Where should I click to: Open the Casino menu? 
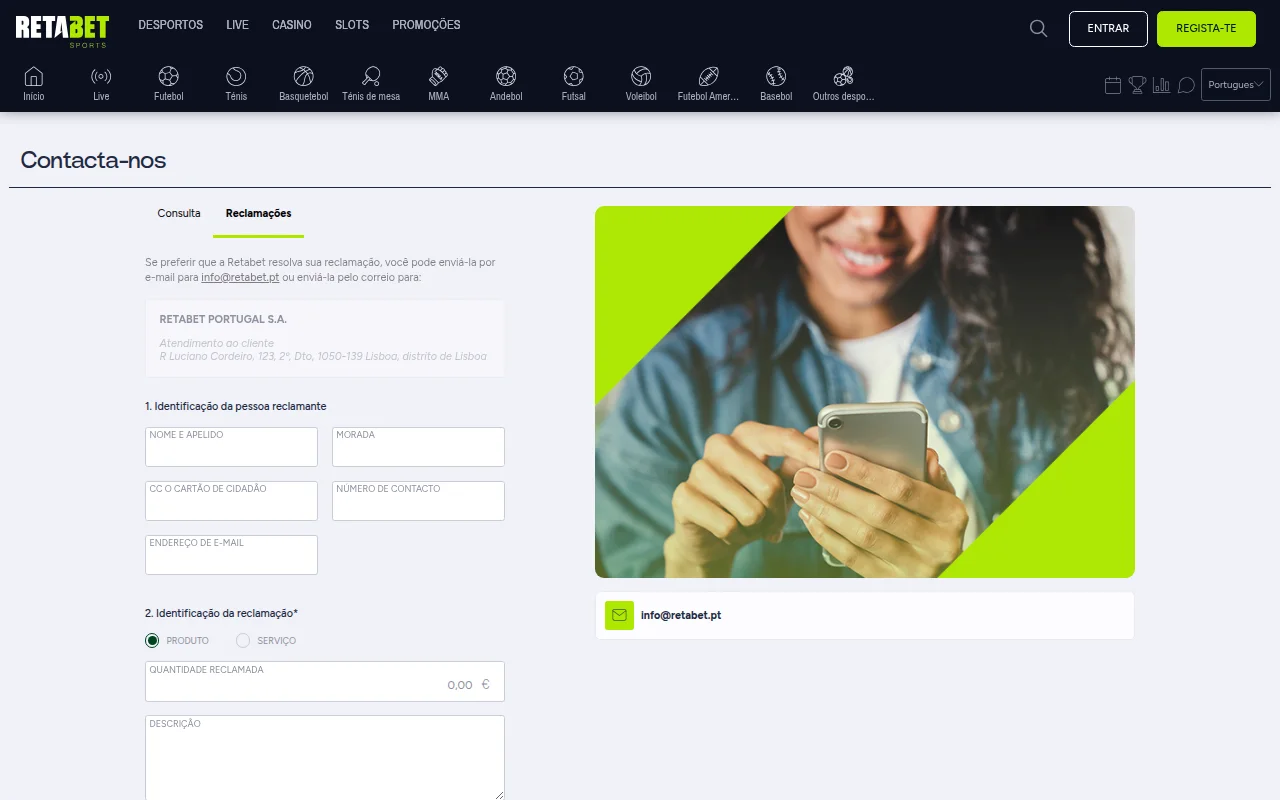[292, 25]
